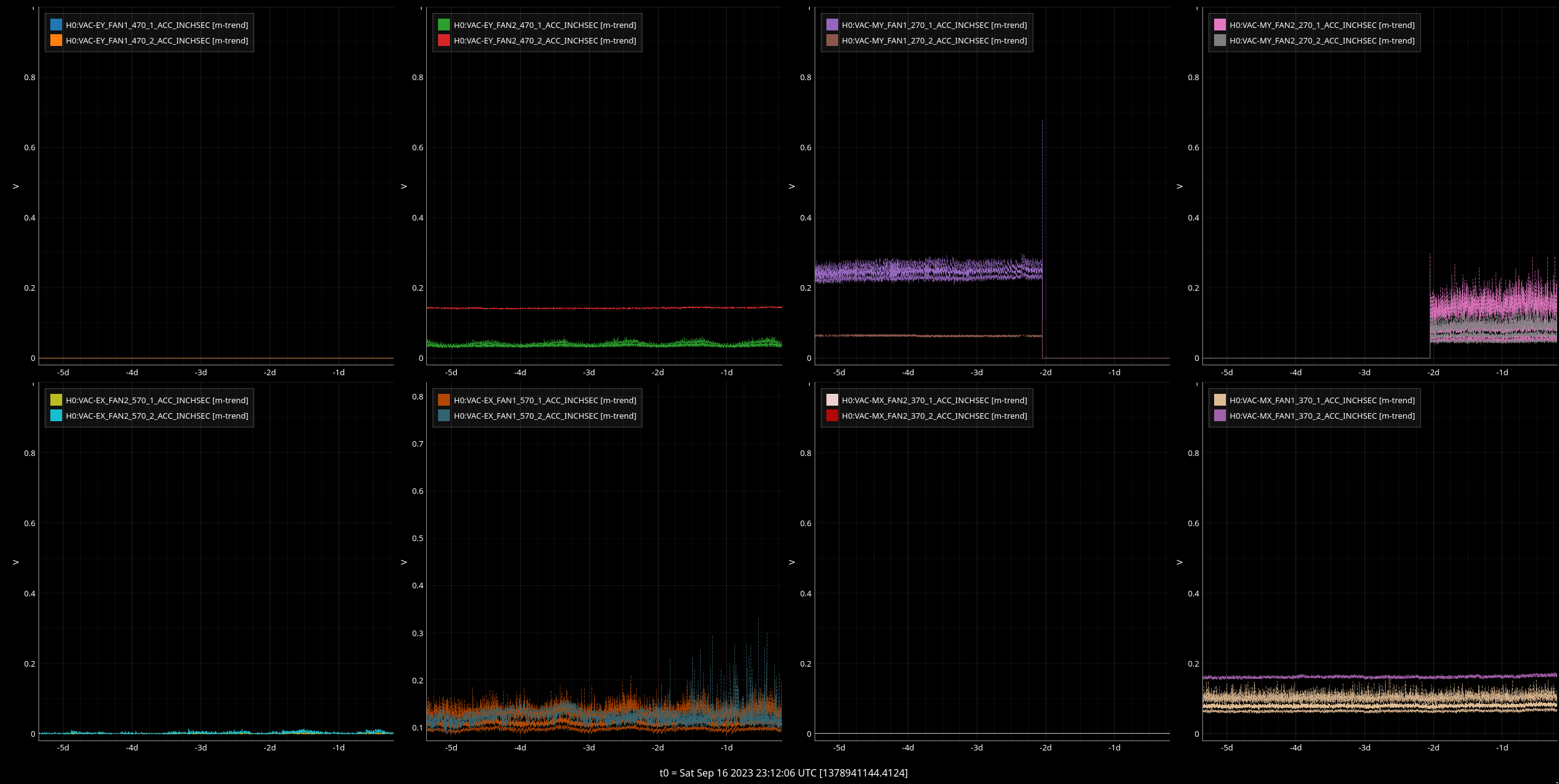Click the dark orange EX_FAN1_570_1 legend swatch
Image resolution: width=1559 pixels, height=784 pixels.
coord(444,400)
